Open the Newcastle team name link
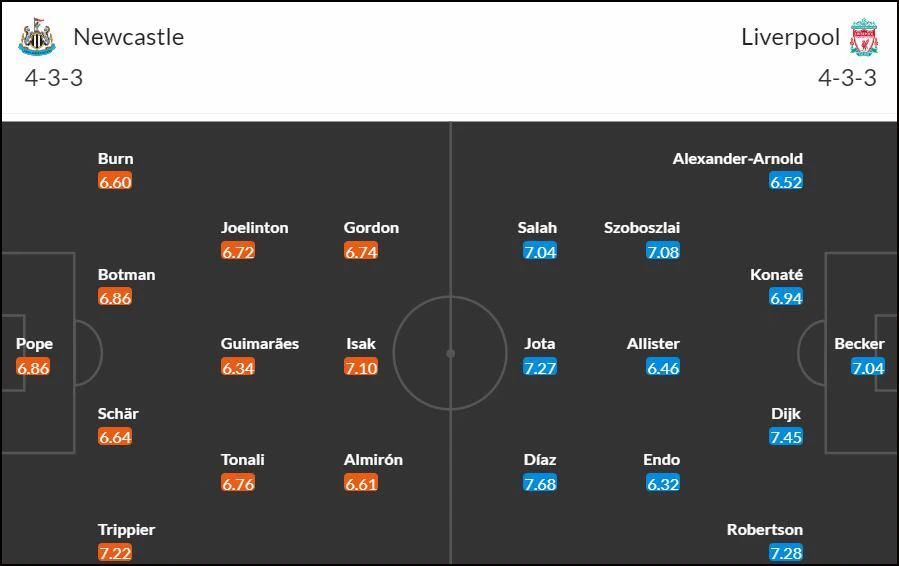Image resolution: width=899 pixels, height=566 pixels. (129, 37)
